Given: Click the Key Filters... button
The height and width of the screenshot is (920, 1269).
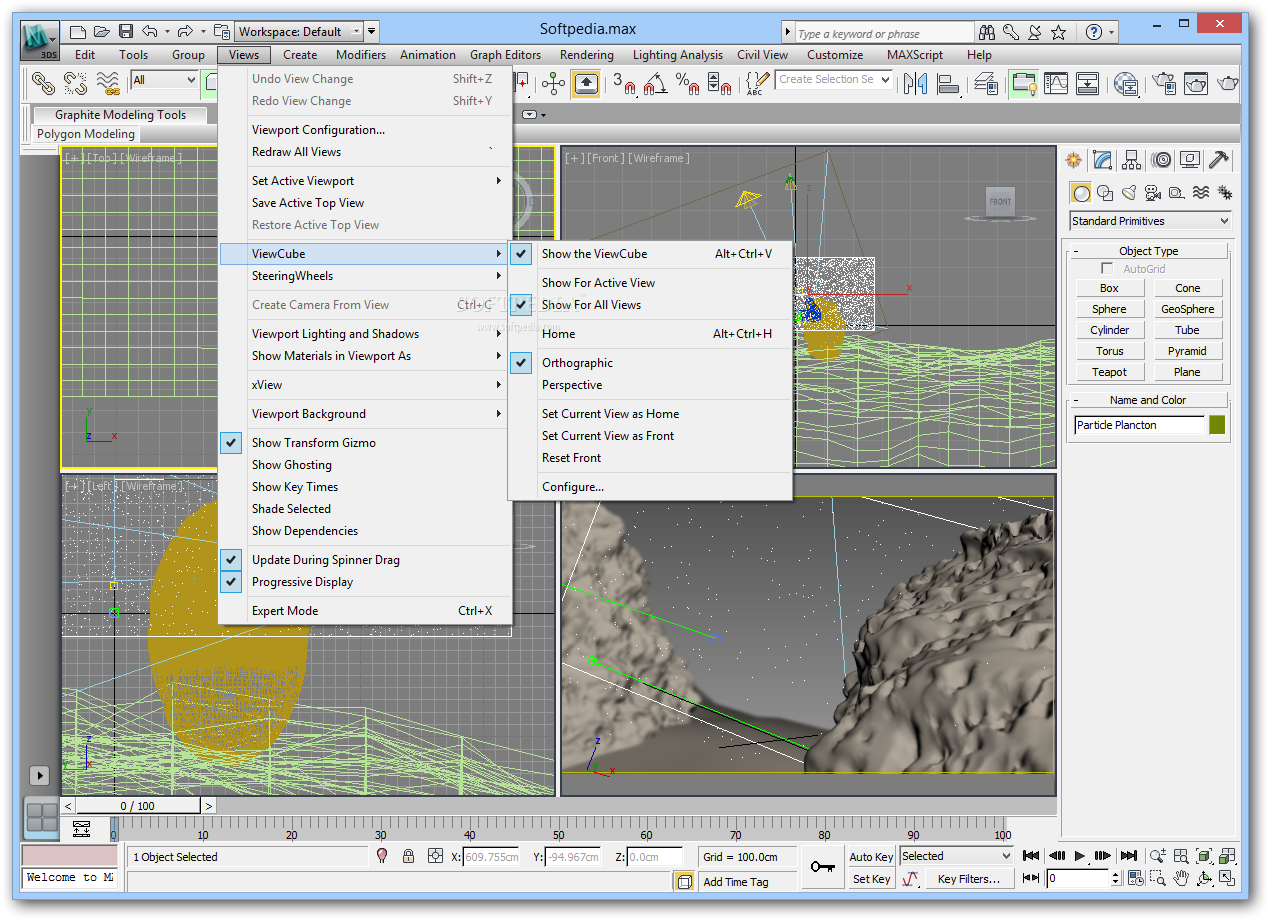Looking at the screenshot, I should click(969, 879).
